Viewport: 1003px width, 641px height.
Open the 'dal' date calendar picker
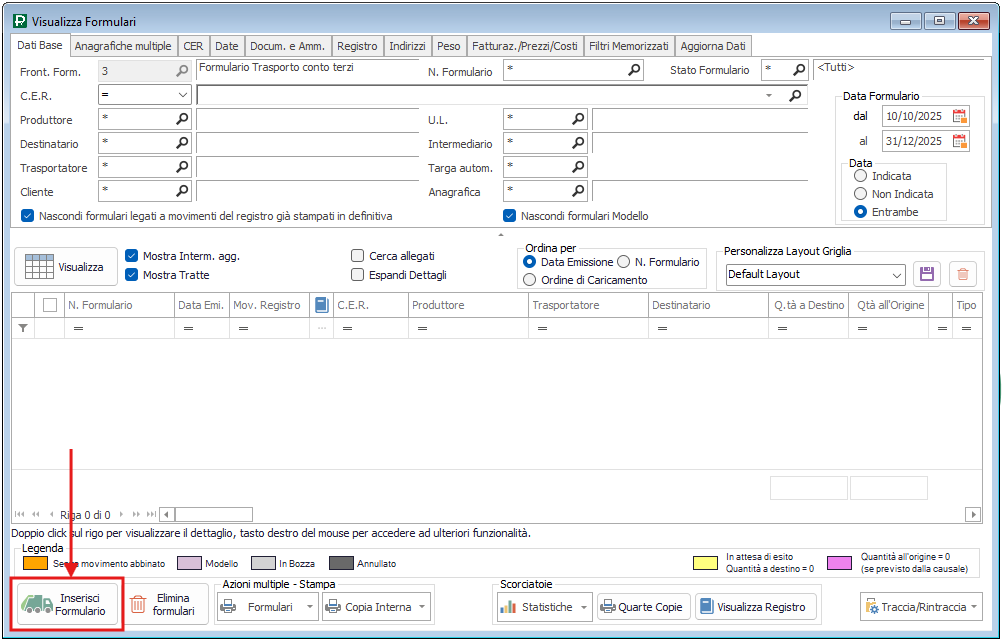pos(960,116)
